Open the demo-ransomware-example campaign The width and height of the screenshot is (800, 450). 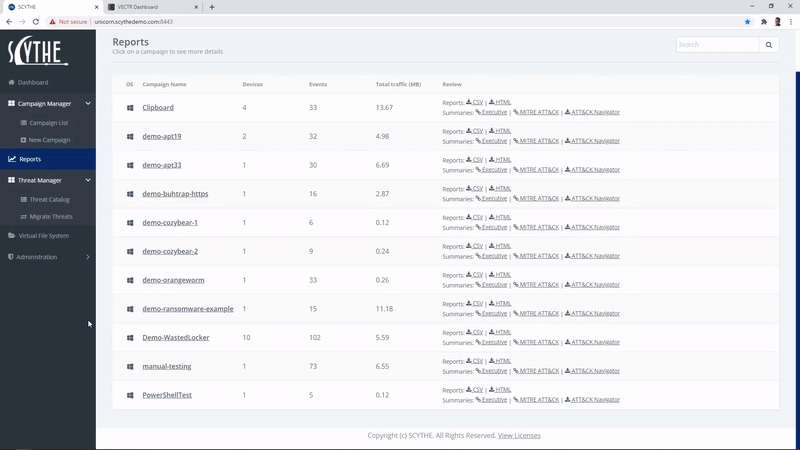point(188,309)
